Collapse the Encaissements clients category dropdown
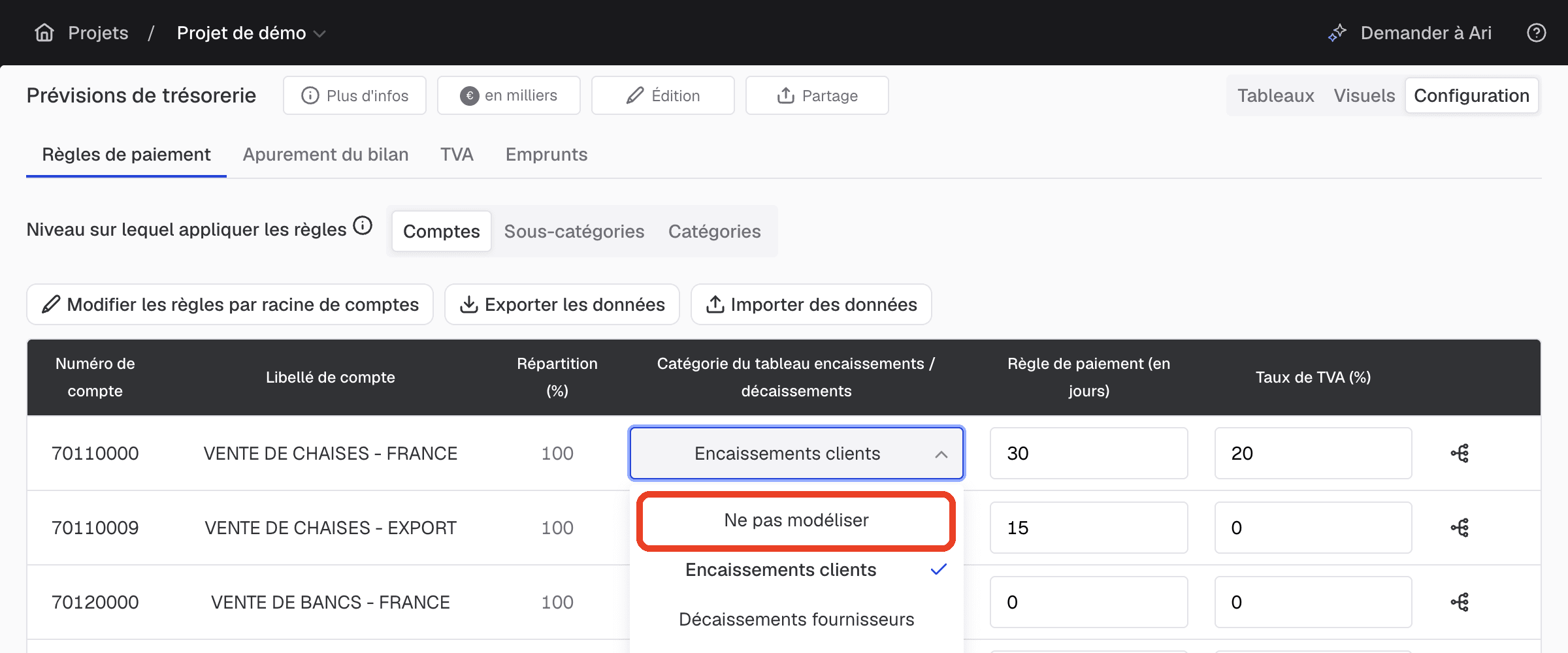Image resolution: width=1568 pixels, height=653 pixels. click(796, 453)
